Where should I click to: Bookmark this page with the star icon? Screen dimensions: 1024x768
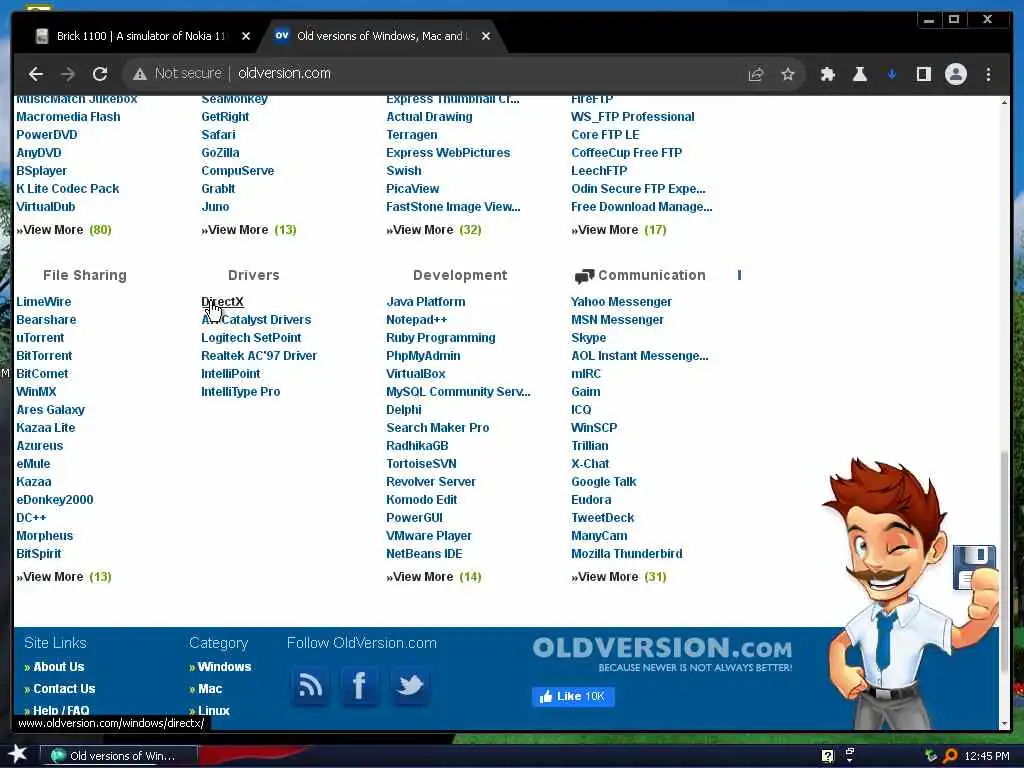[788, 74]
